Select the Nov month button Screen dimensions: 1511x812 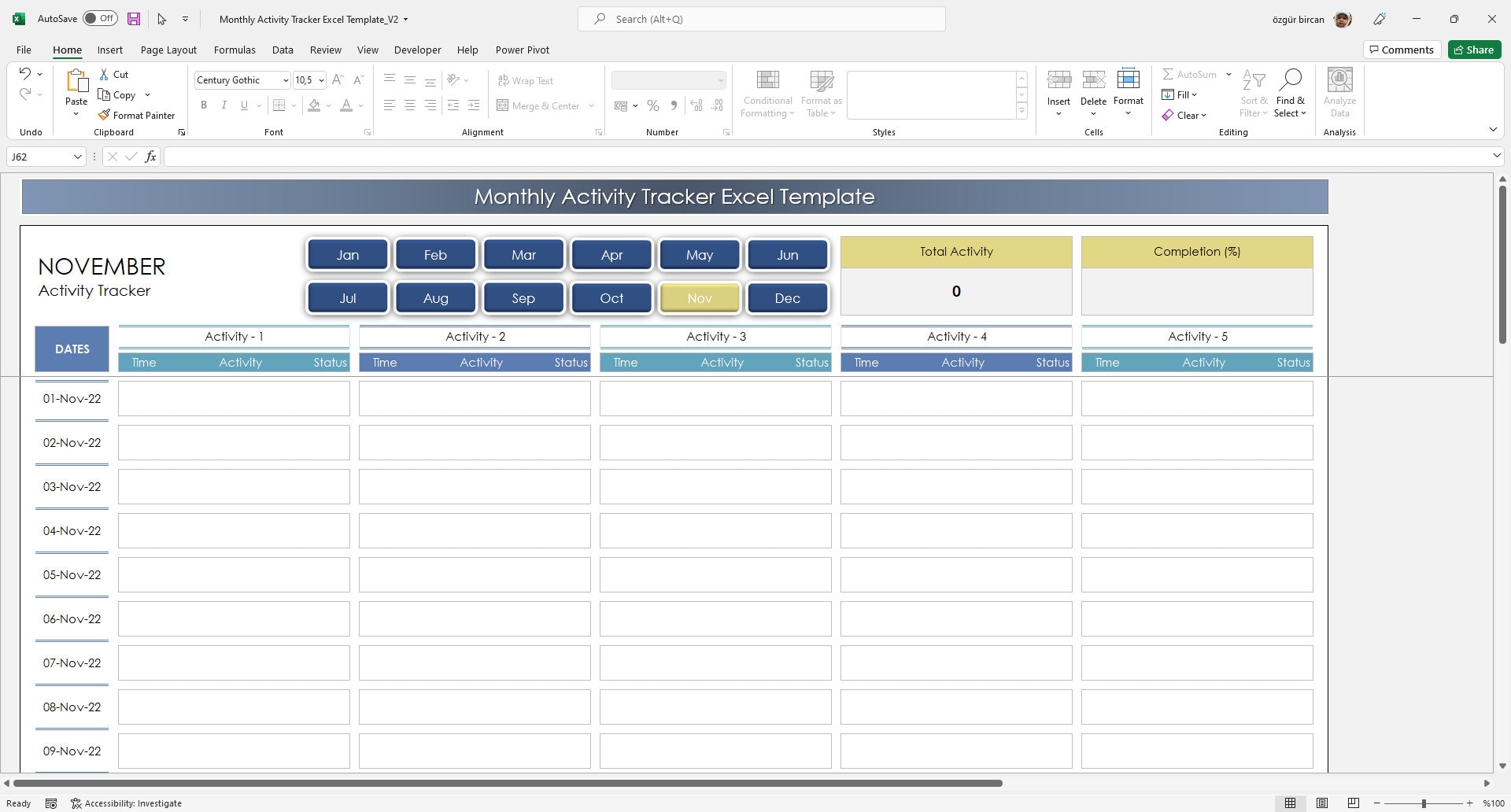coord(699,297)
